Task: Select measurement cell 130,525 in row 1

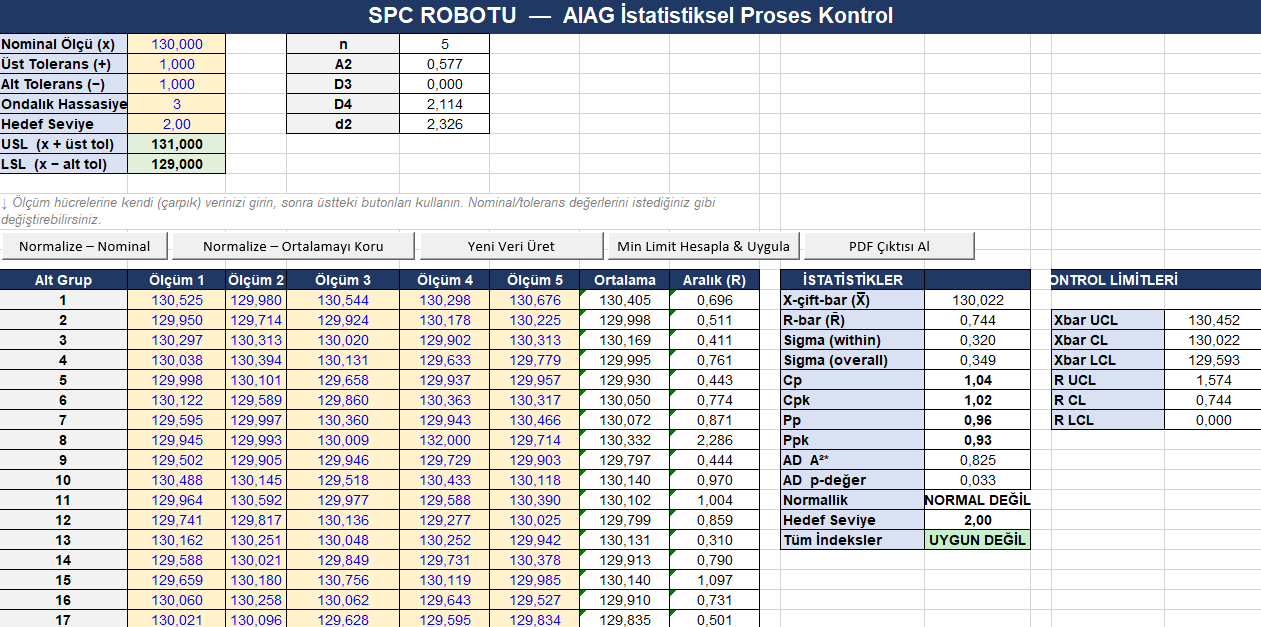Action: pyautogui.click(x=177, y=300)
